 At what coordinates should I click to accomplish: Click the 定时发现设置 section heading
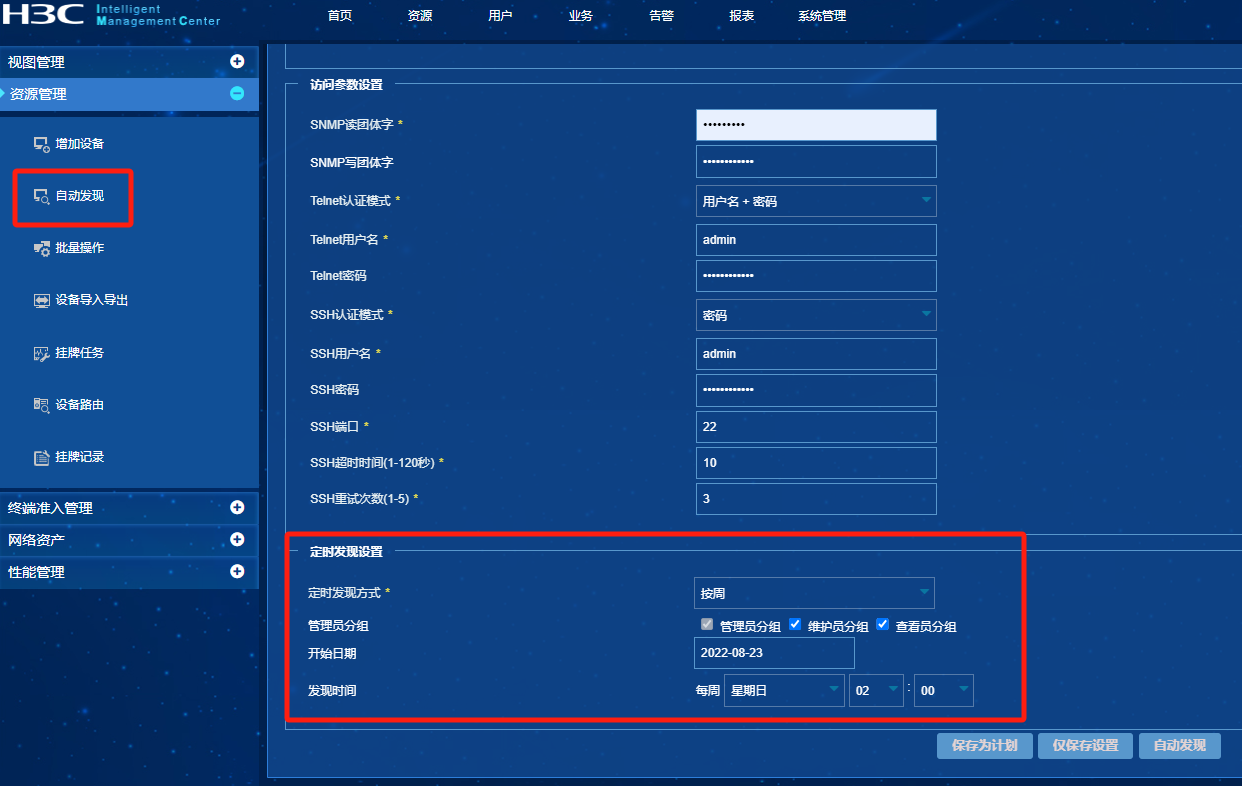point(346,551)
